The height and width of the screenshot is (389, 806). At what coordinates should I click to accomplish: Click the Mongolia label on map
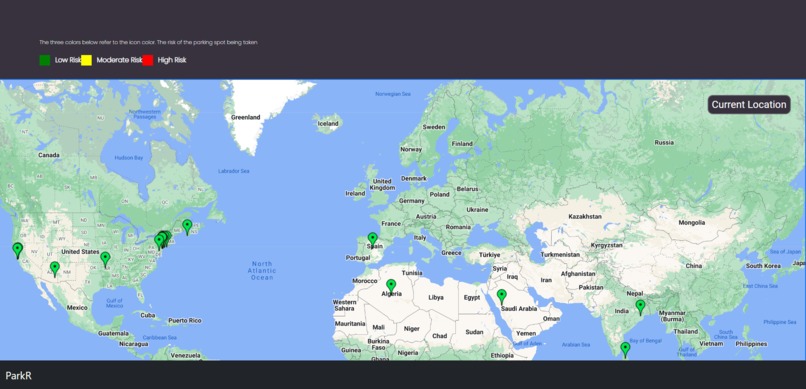(692, 223)
